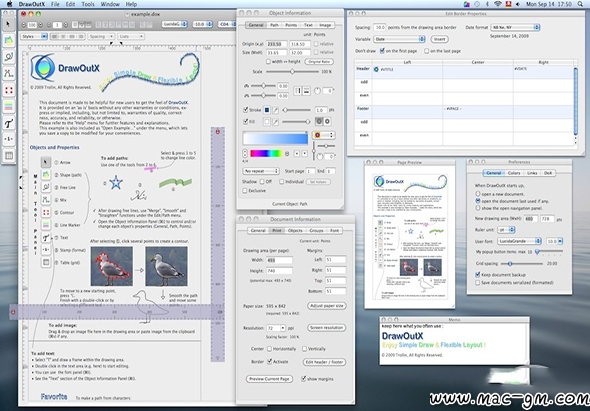Click the Bluetooth icon in the menu bar
The height and width of the screenshot is (411, 590).
(487, 4)
